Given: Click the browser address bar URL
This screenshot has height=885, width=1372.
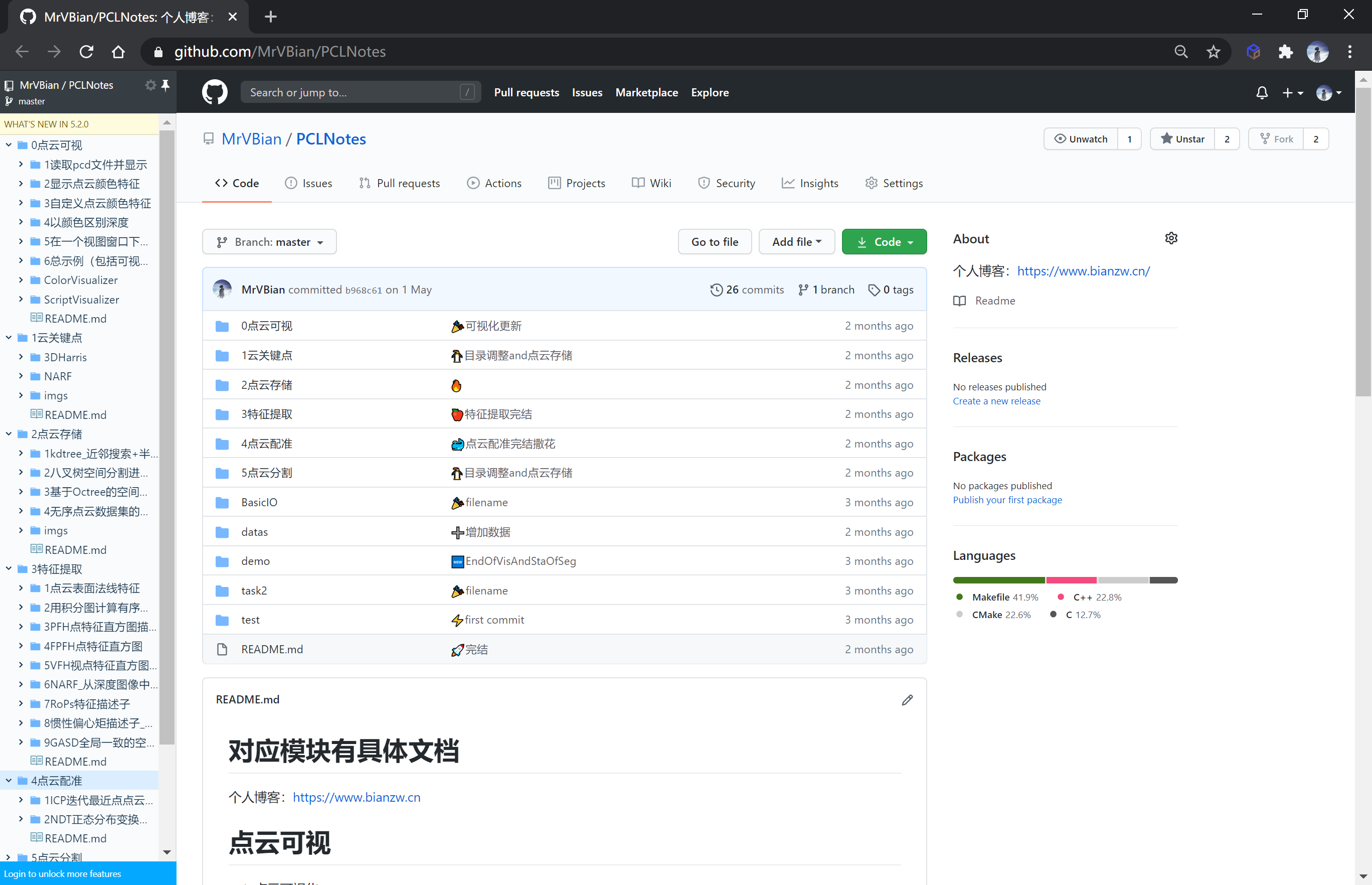Looking at the screenshot, I should pyautogui.click(x=280, y=52).
